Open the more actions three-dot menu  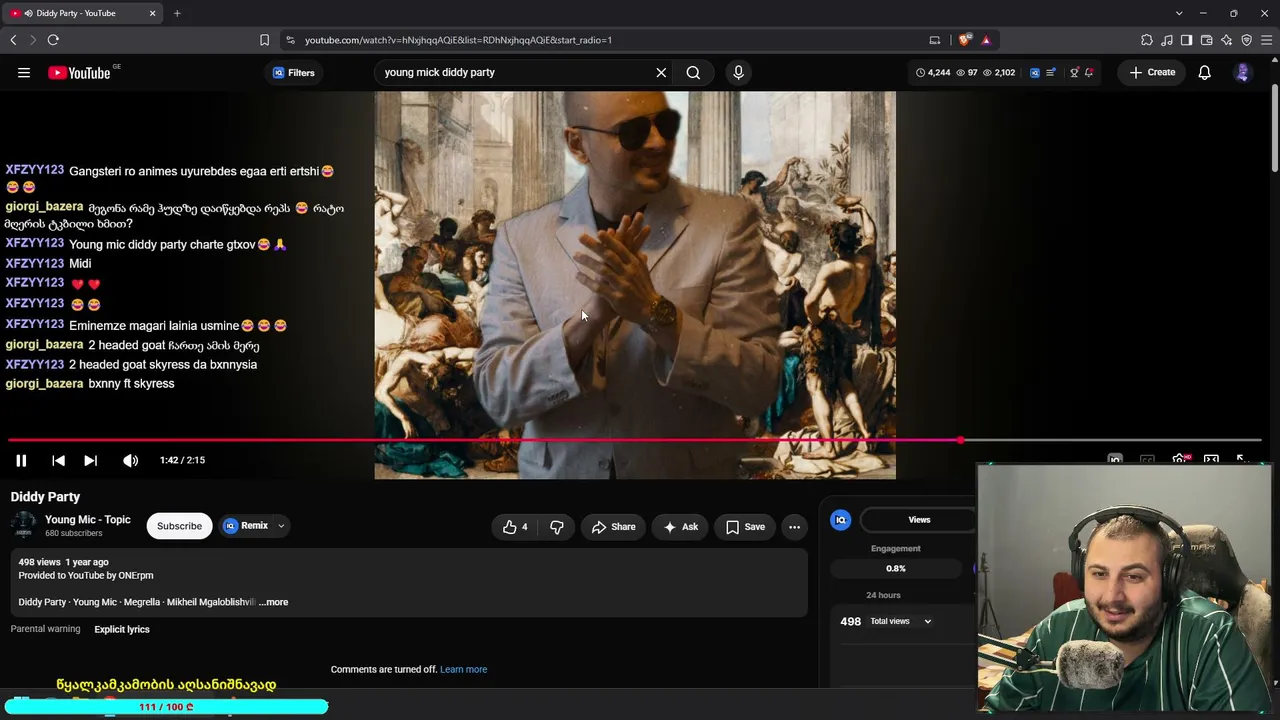tap(794, 527)
